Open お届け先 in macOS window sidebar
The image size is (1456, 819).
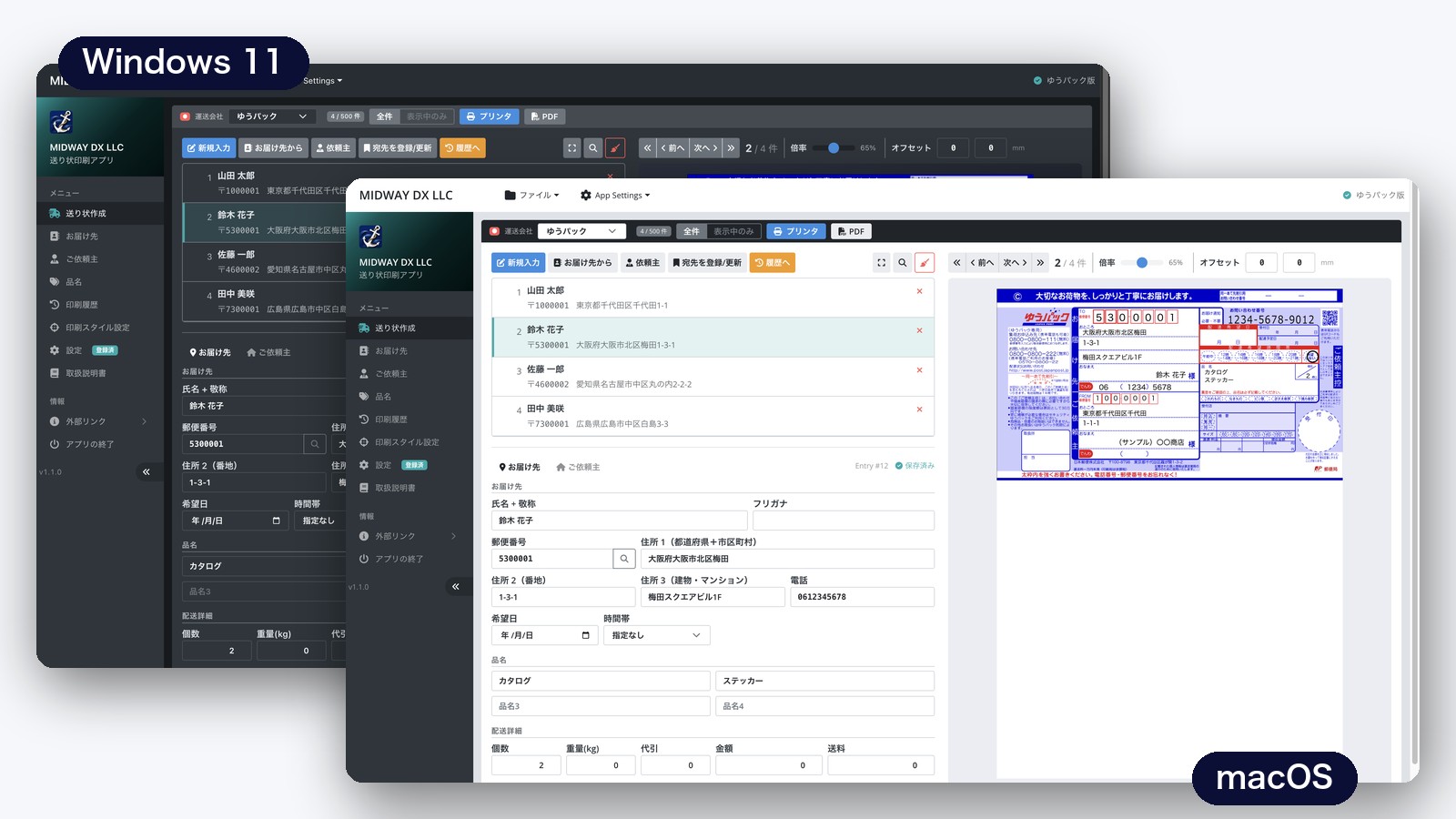coord(409,350)
